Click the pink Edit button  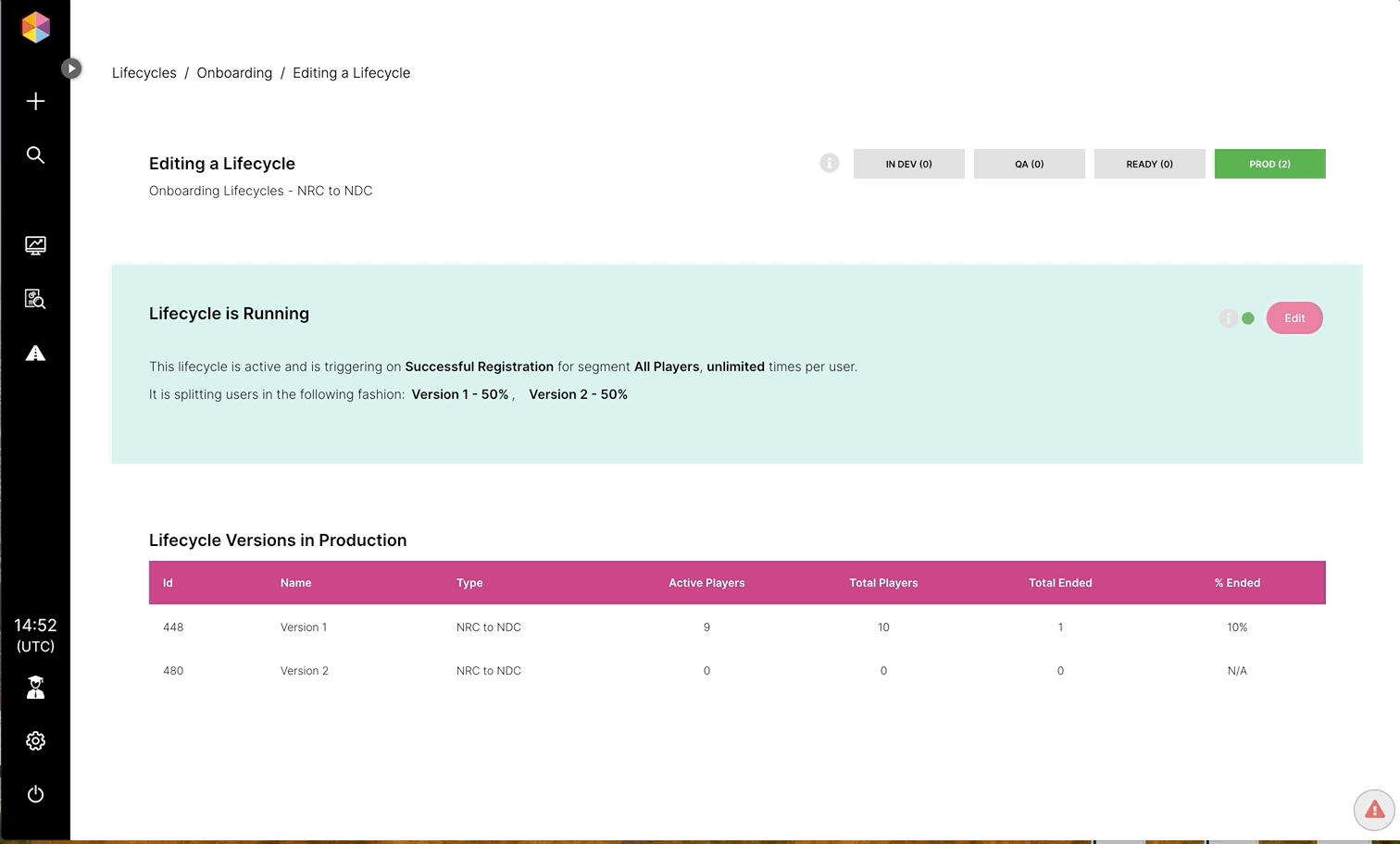pos(1294,318)
